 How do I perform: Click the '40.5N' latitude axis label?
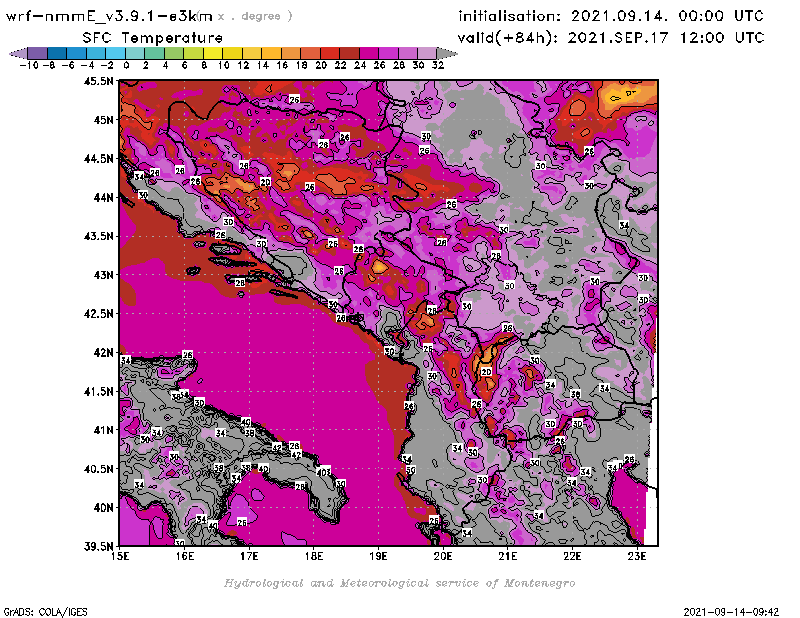click(x=98, y=469)
